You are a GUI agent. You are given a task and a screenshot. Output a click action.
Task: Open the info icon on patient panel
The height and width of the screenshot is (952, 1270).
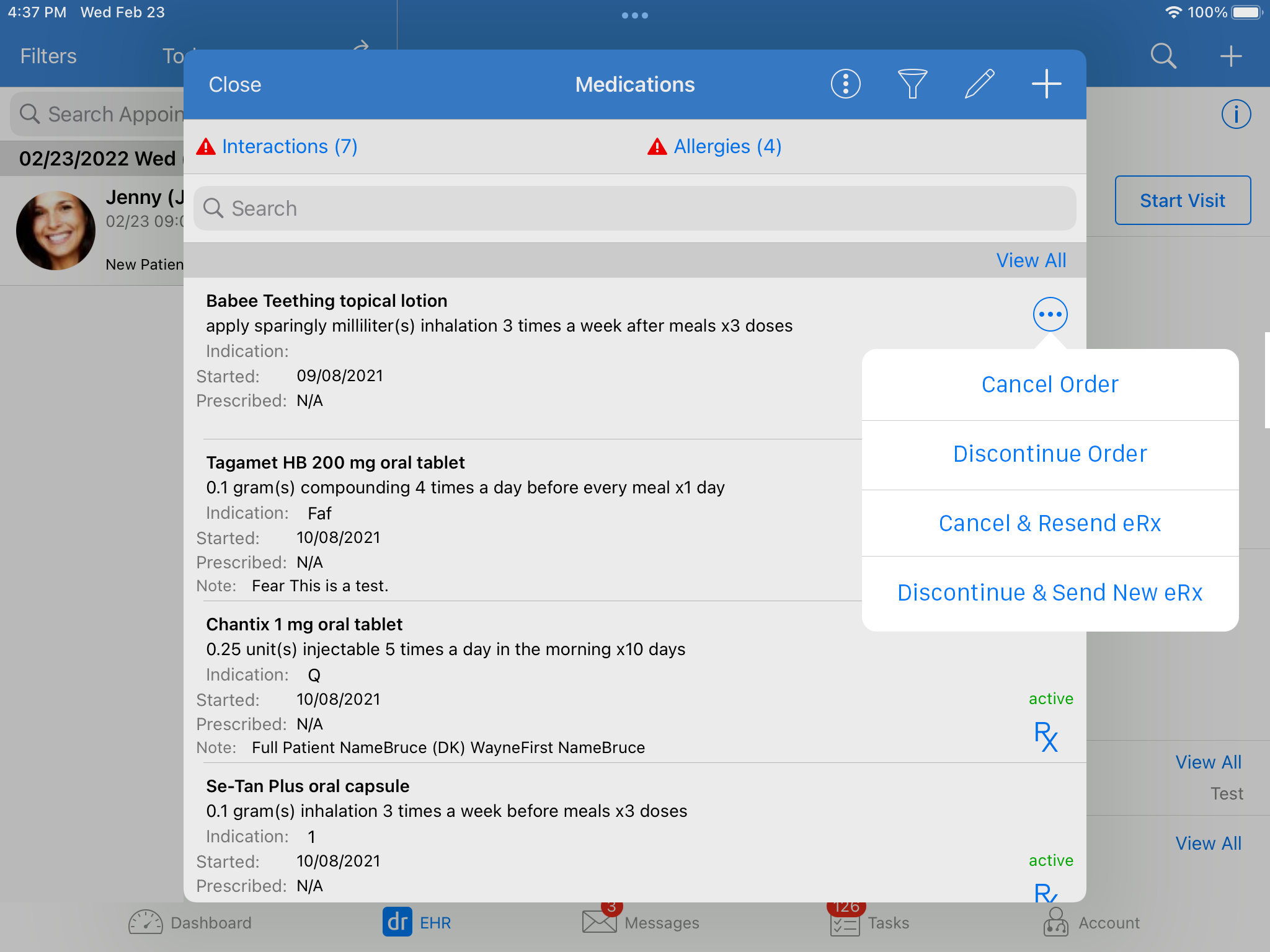point(1236,114)
